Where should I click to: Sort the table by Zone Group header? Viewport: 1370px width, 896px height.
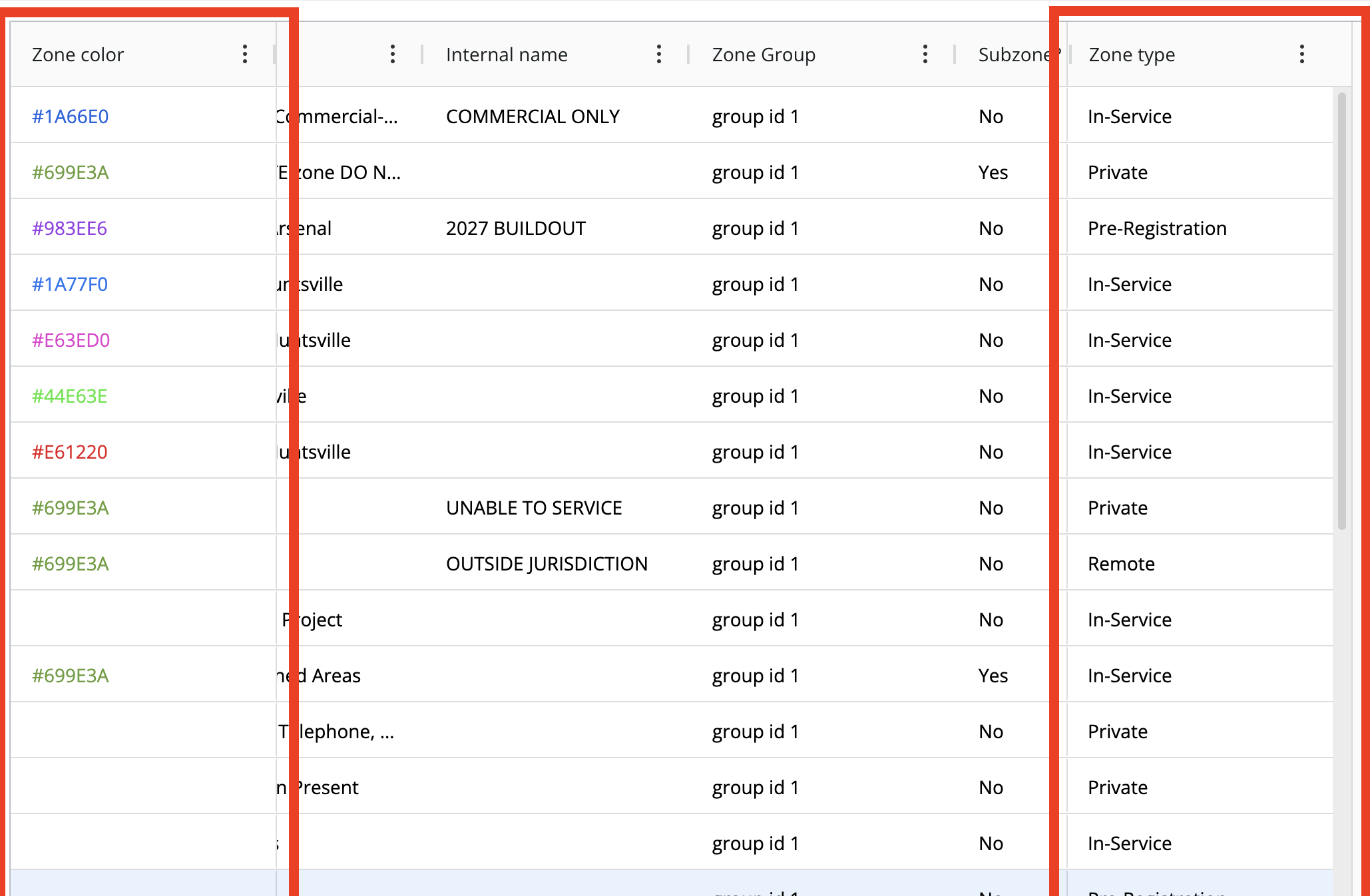point(764,55)
